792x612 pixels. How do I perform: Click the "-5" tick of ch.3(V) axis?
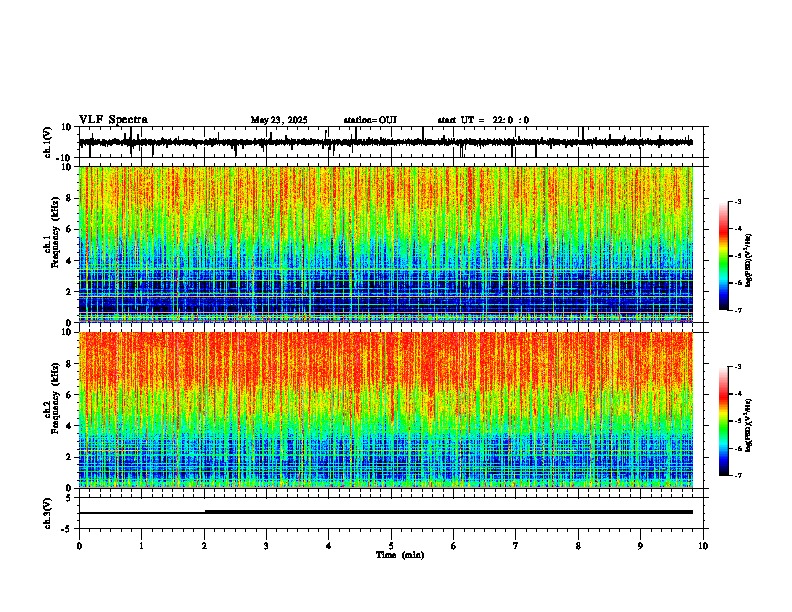coord(67,529)
